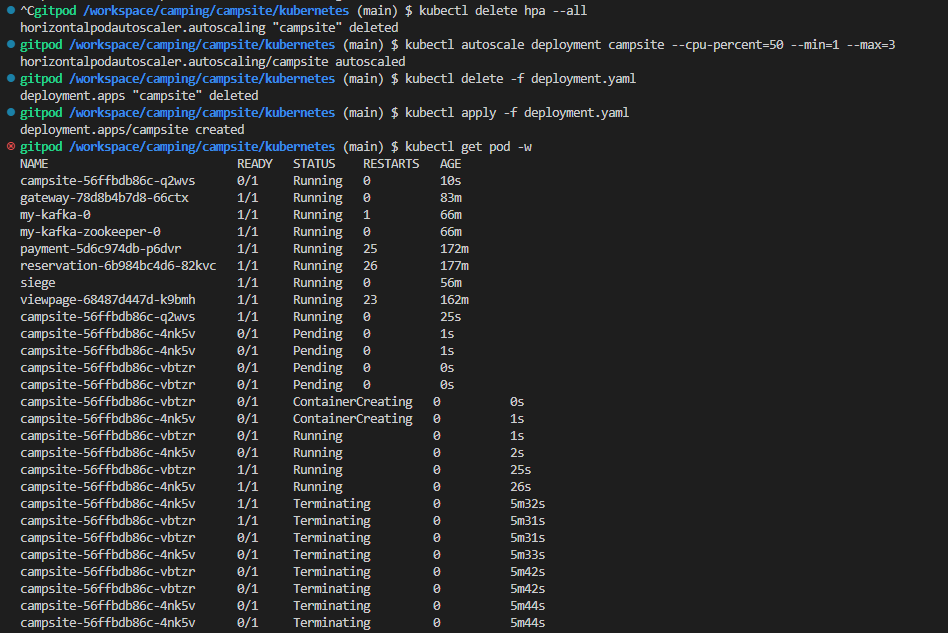This screenshot has width=948, height=633.
Task: Click the 'kubectl delete hpa --all' command text
Action: pyautogui.click(x=503, y=11)
